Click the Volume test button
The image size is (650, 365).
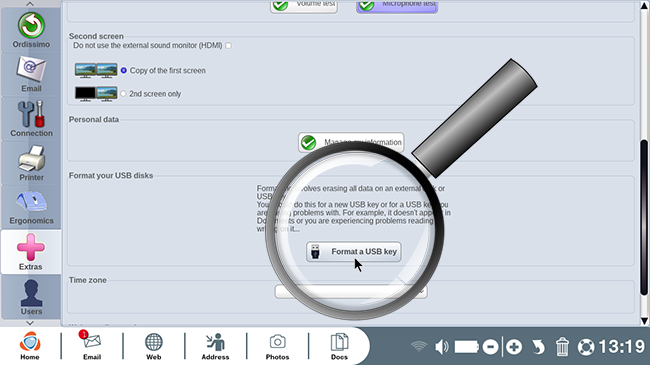click(304, 6)
